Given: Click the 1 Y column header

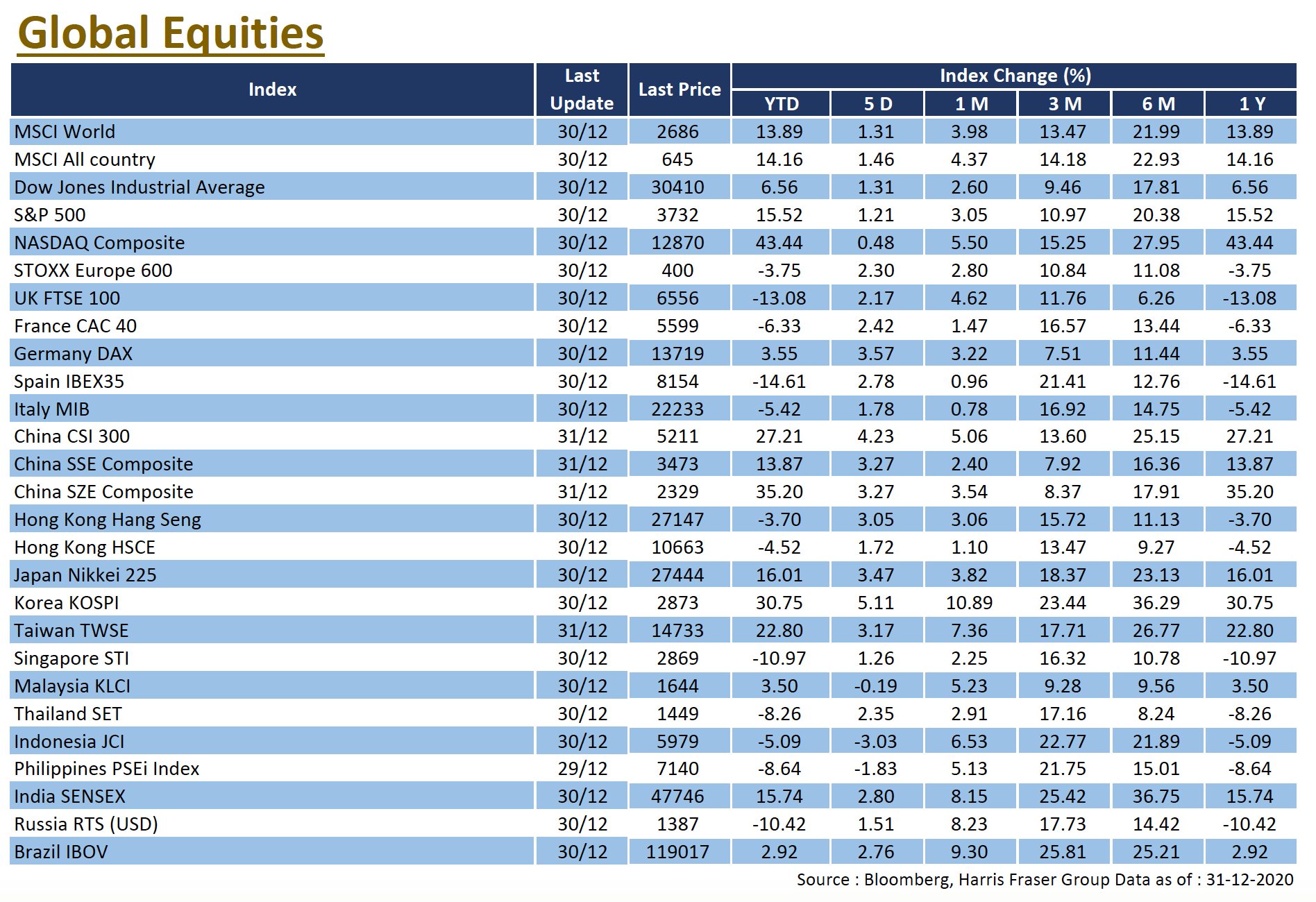Looking at the screenshot, I should point(1252,104).
